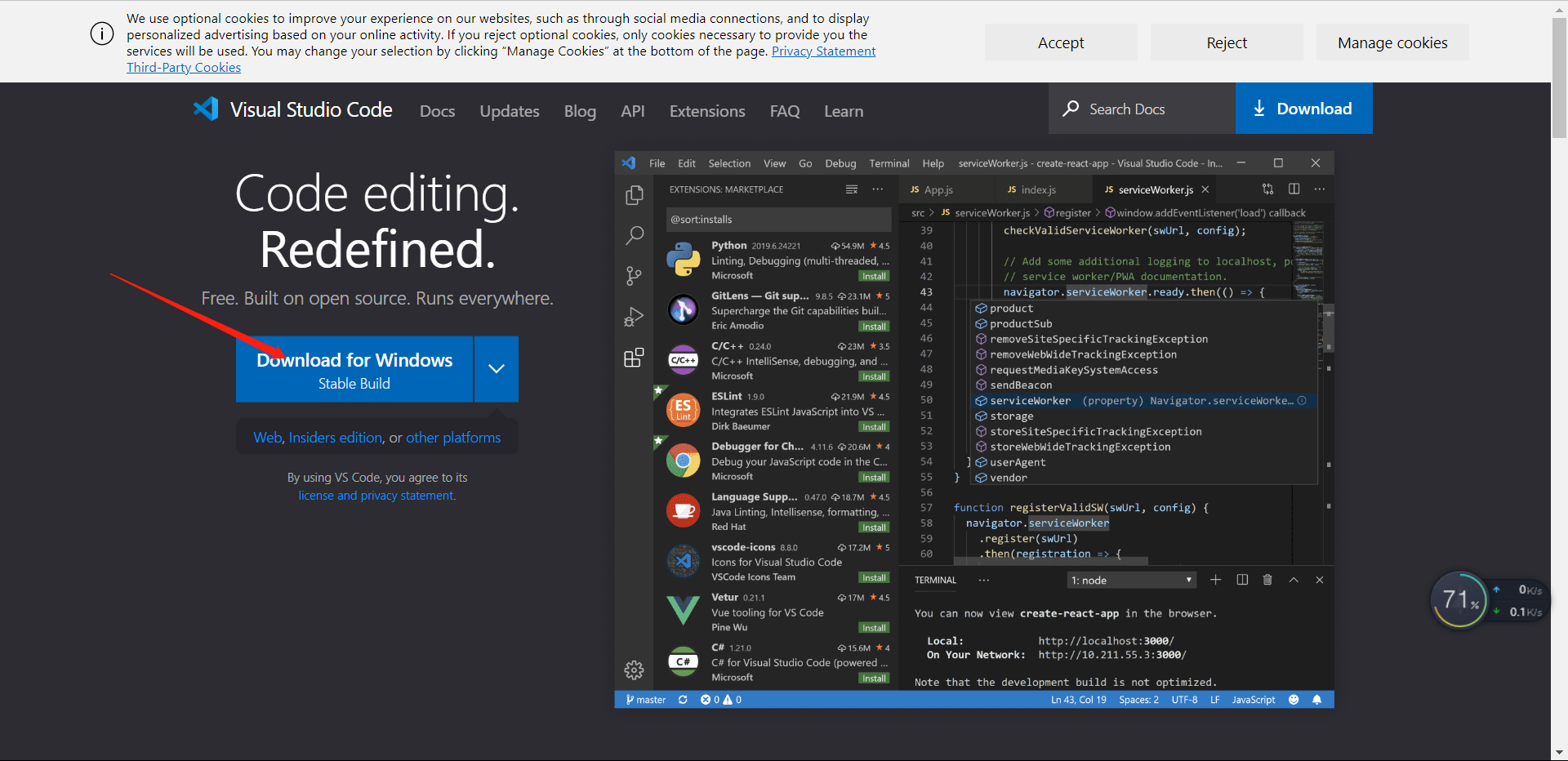Click the open changes icon above the editor
Viewport: 1568px width, 761px height.
click(x=1267, y=189)
